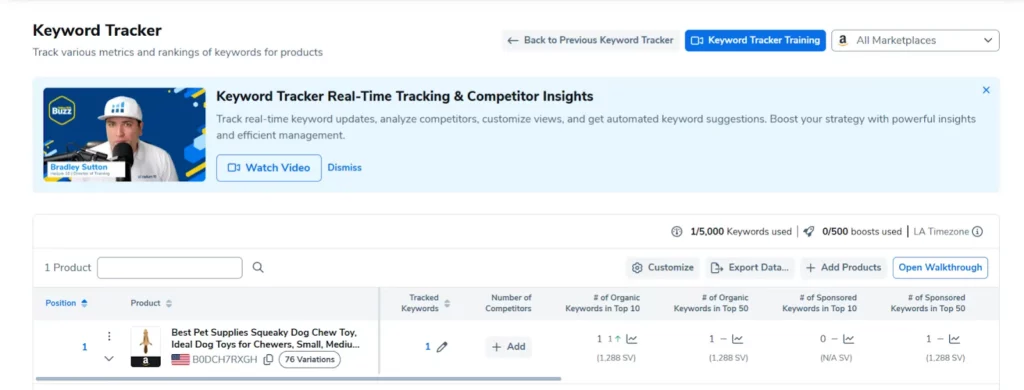
Task: Open Sponsored Keywords Top 10 trend chart
Action: [848, 339]
